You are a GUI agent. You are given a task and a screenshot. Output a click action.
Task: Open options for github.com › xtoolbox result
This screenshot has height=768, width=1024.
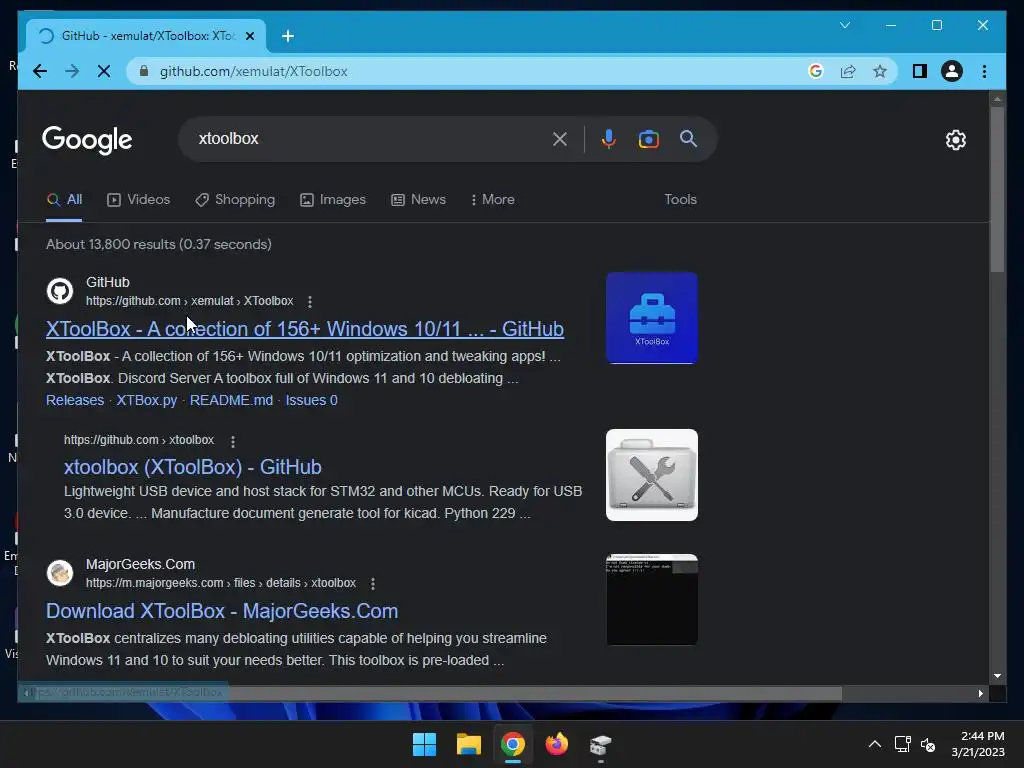pos(232,441)
